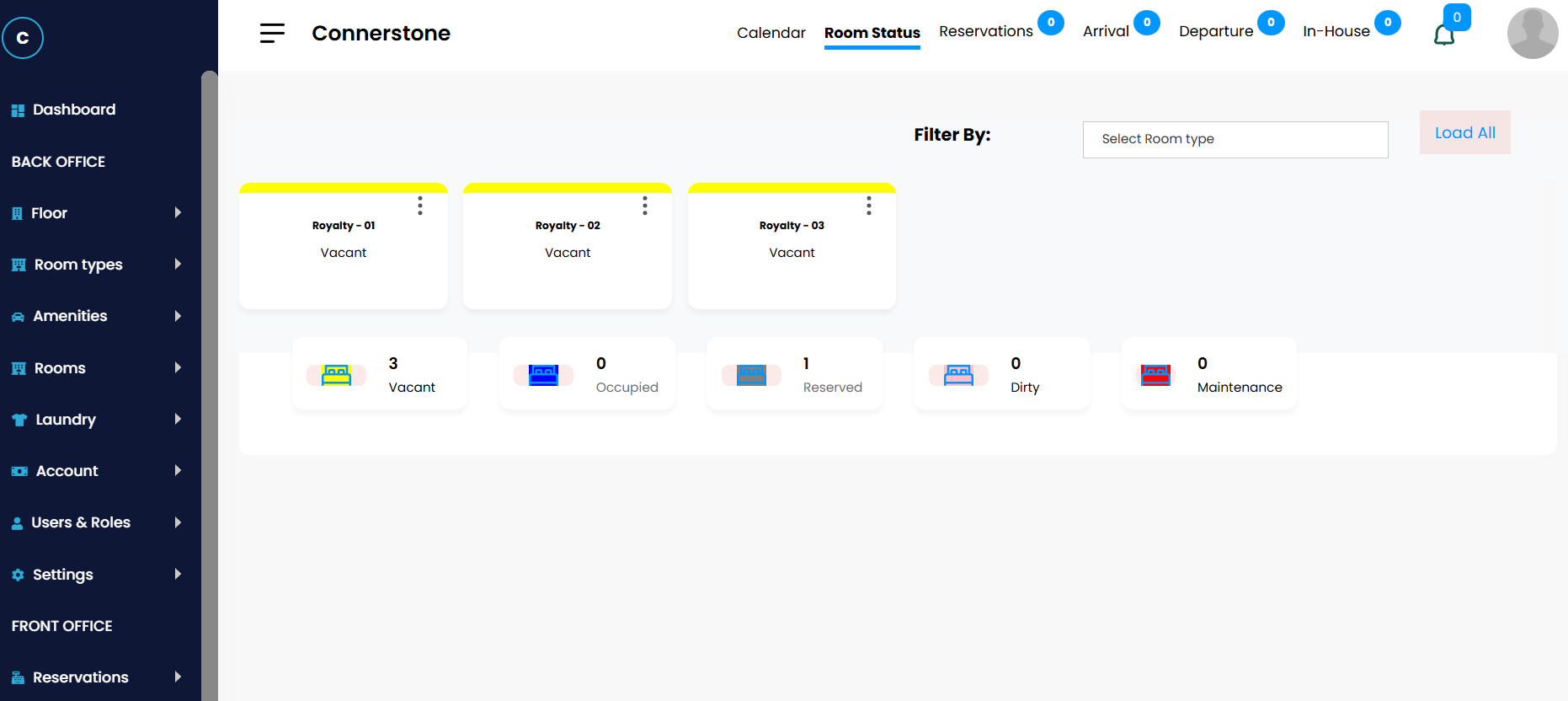Select the Royalty - 03 room card
The height and width of the screenshot is (701, 1568).
coord(792,246)
